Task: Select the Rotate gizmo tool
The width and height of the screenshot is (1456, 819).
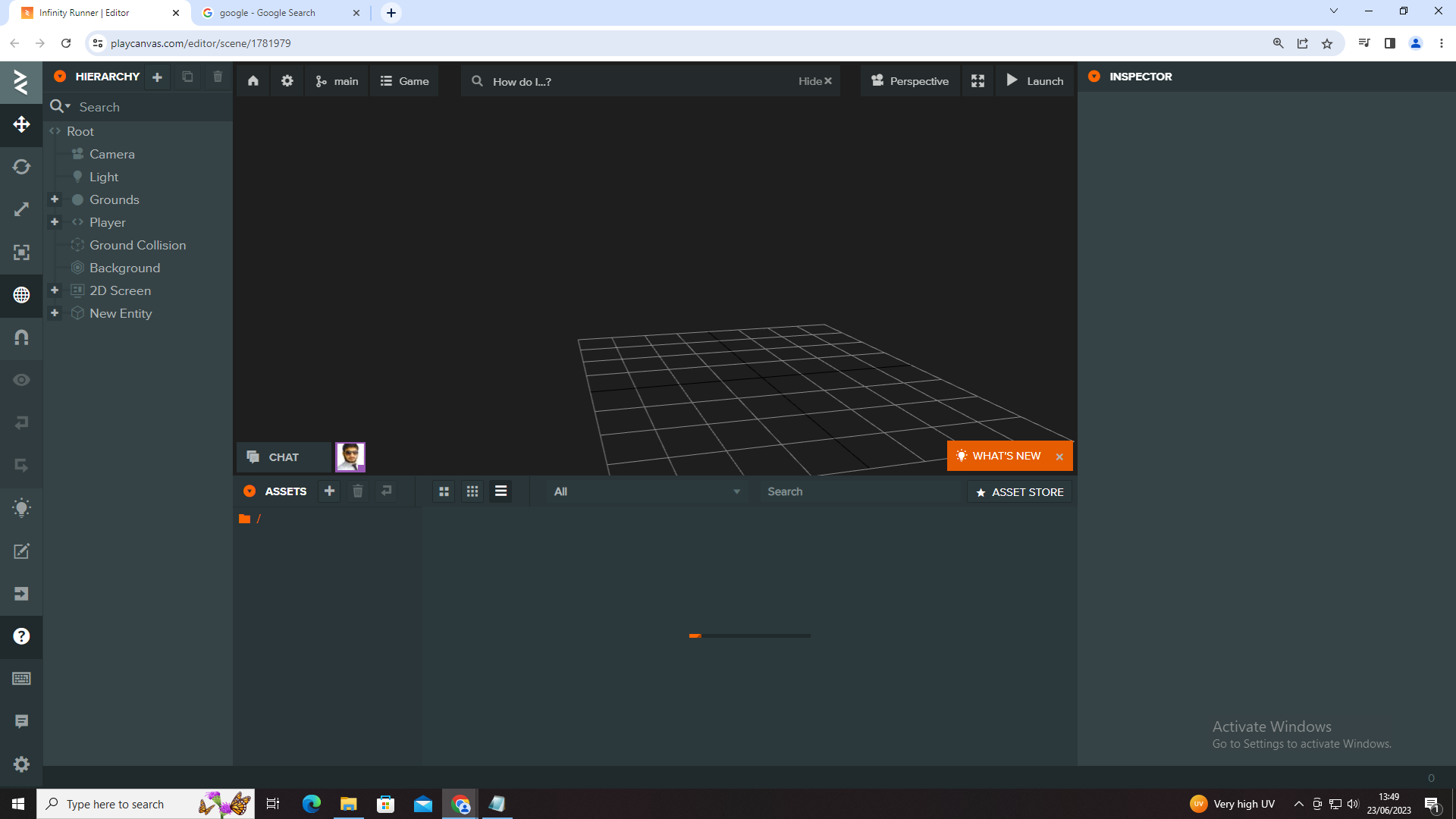Action: (x=21, y=167)
